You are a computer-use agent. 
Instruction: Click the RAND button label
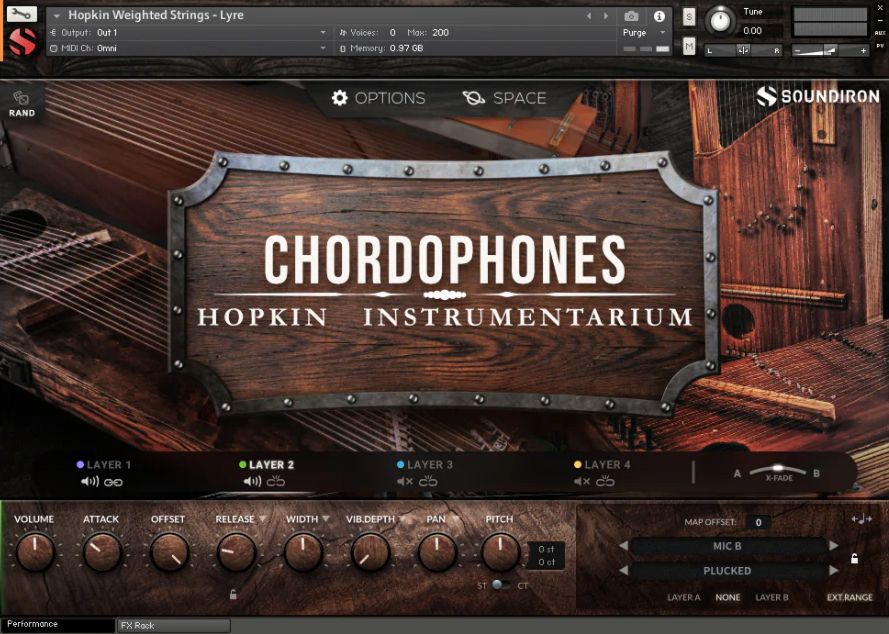pos(22,113)
